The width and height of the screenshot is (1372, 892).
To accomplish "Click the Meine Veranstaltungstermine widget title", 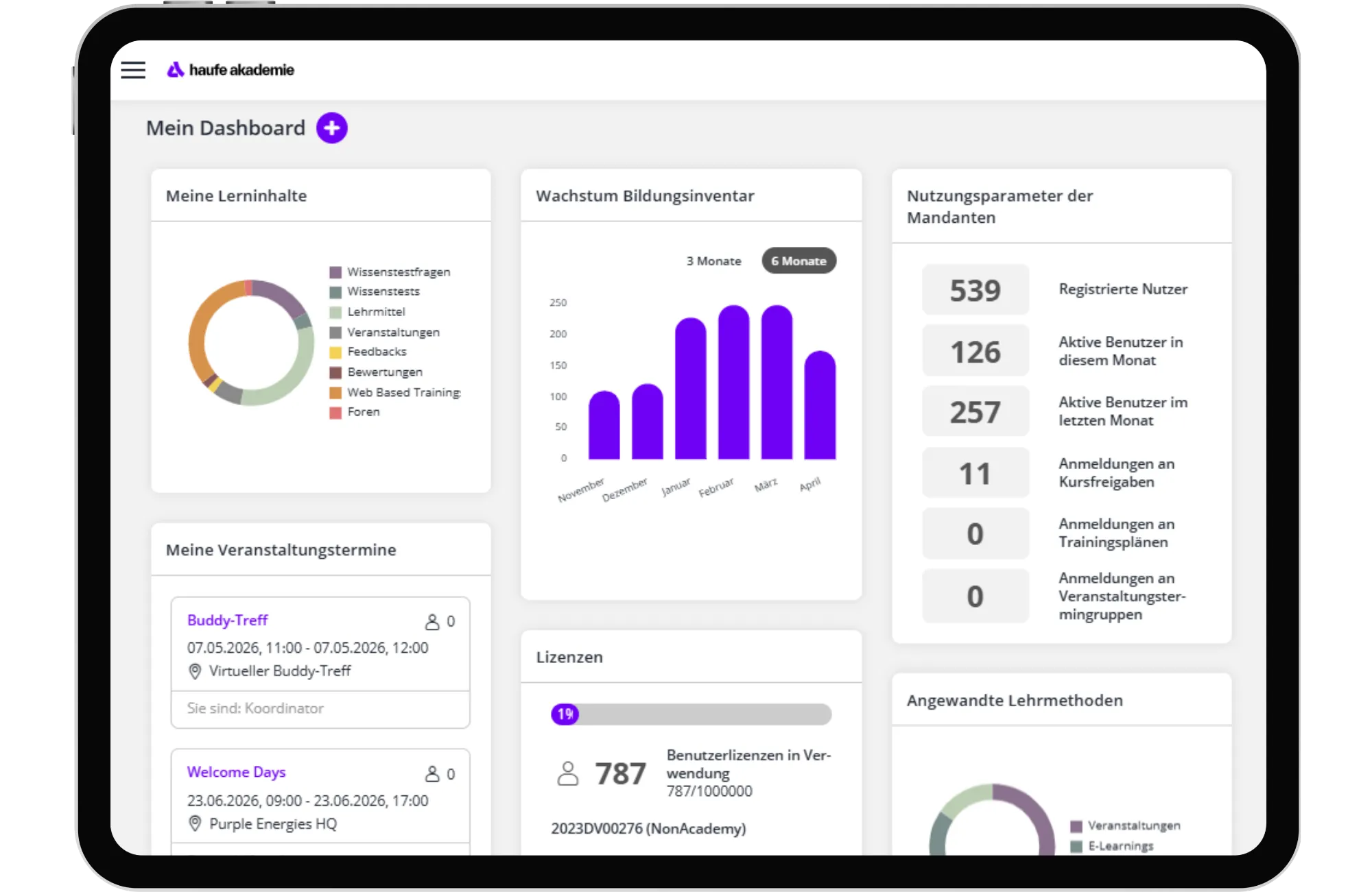I will [281, 550].
